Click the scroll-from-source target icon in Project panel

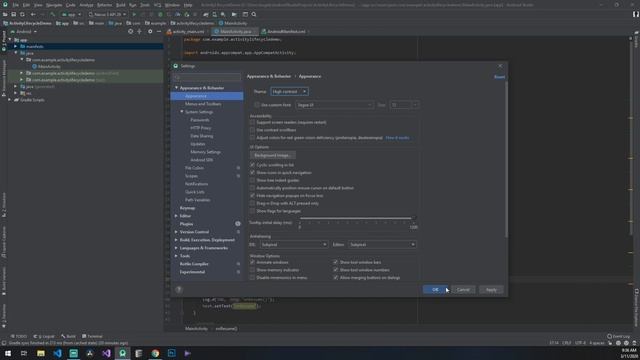(x=131, y=31)
